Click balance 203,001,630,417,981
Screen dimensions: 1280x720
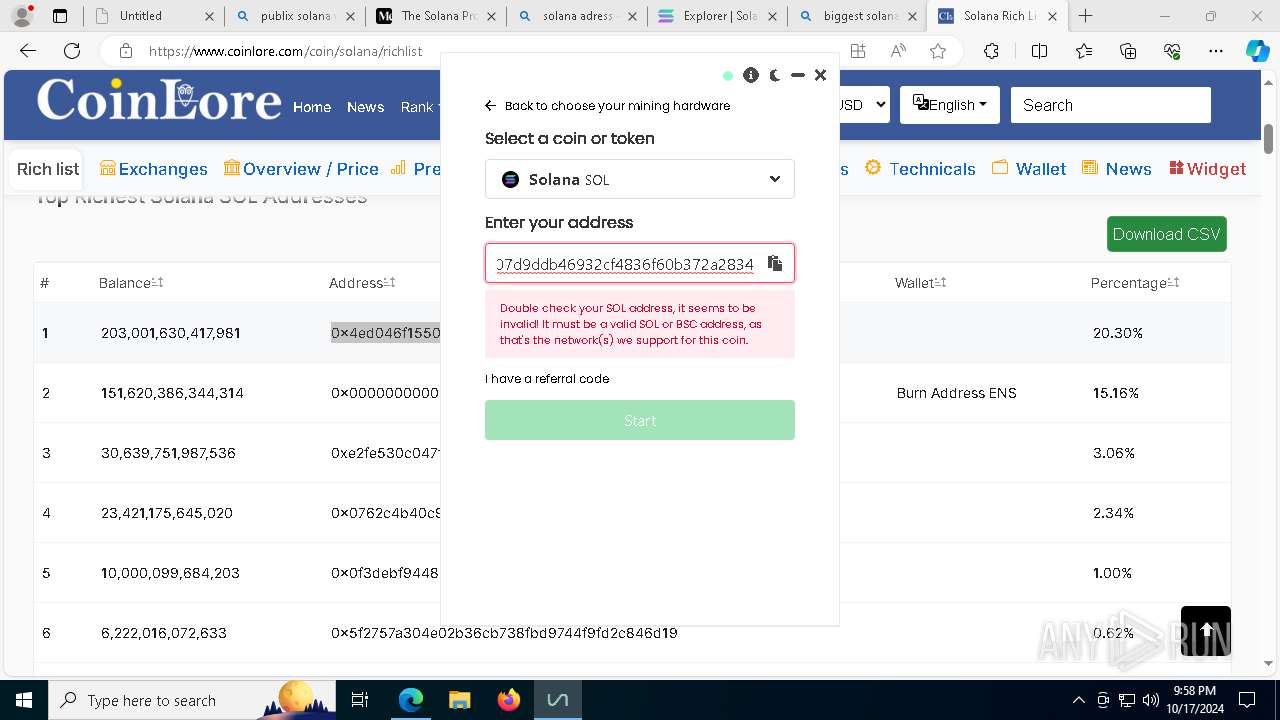(171, 333)
